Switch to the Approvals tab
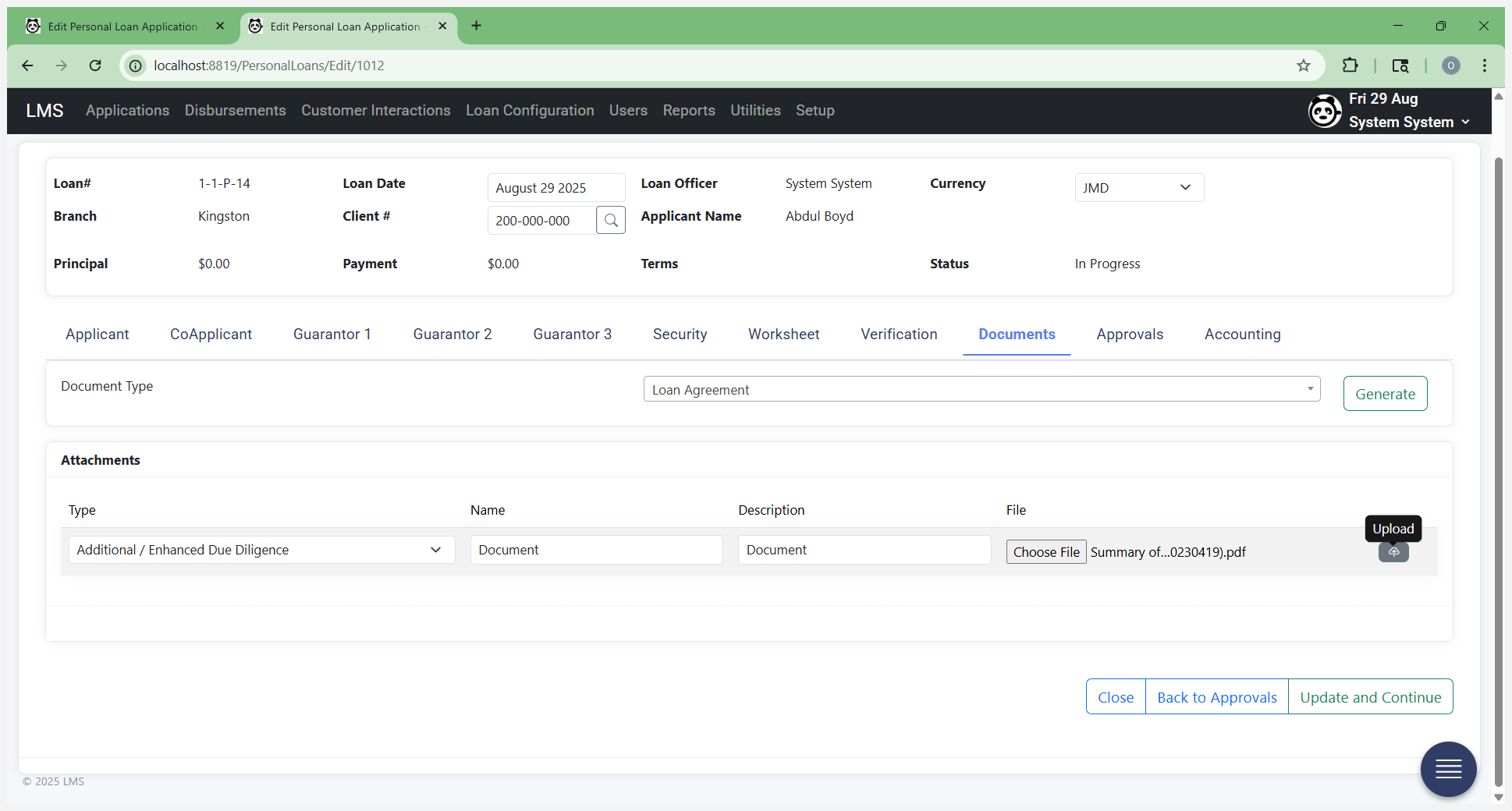 tap(1130, 335)
